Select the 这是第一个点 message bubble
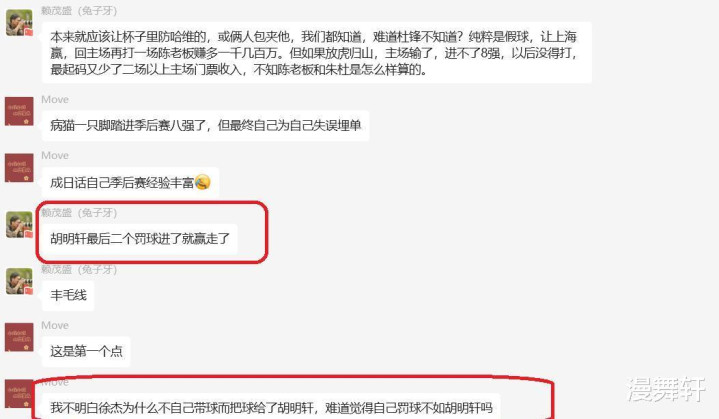This screenshot has width=719, height=419. [86, 351]
